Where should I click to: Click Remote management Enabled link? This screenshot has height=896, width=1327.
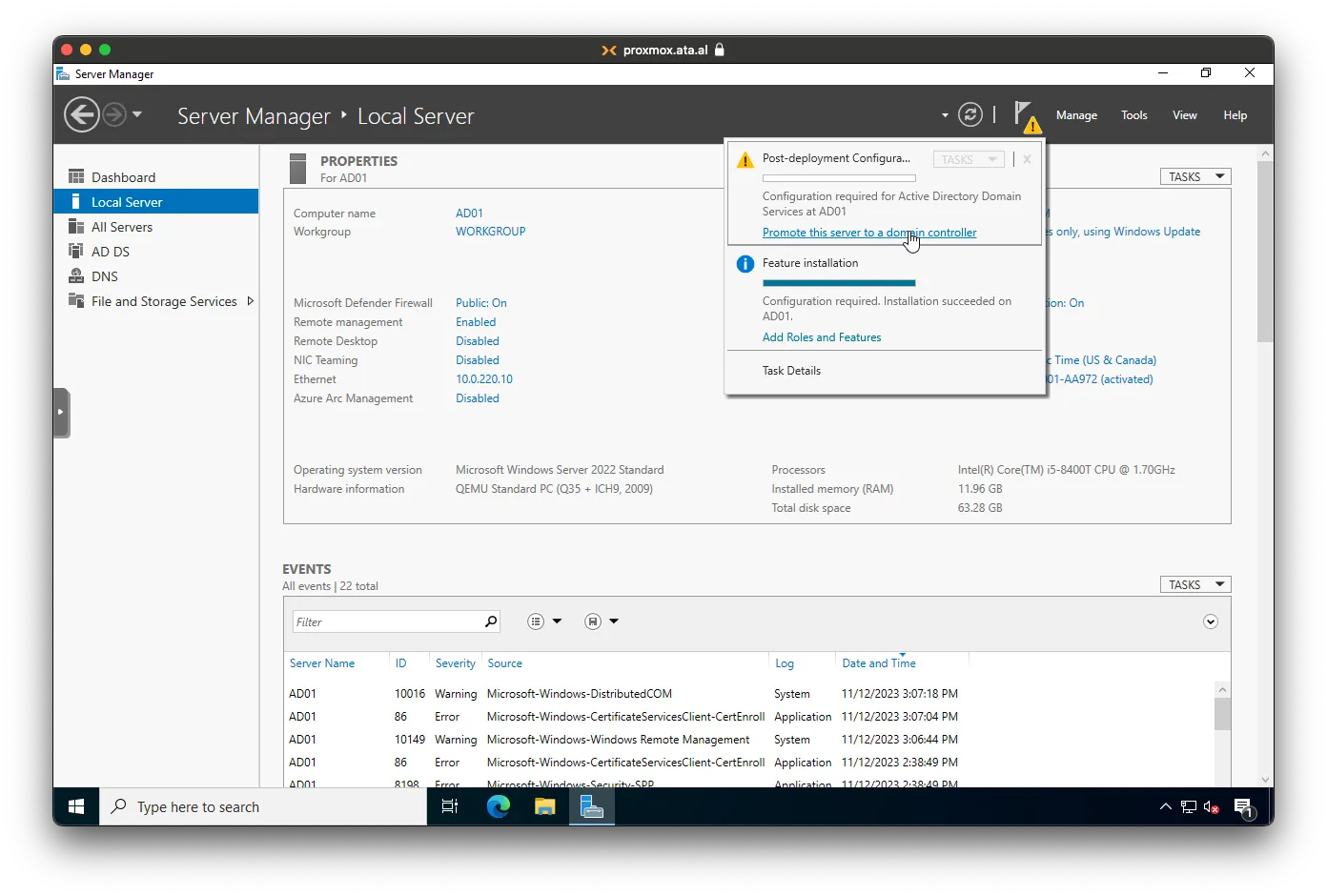click(x=476, y=322)
